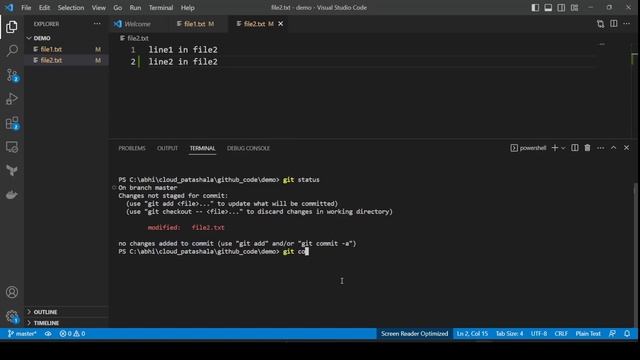Toggle bottom panel layout icon
Screen dimensions: 640x360
[x=548, y=7]
